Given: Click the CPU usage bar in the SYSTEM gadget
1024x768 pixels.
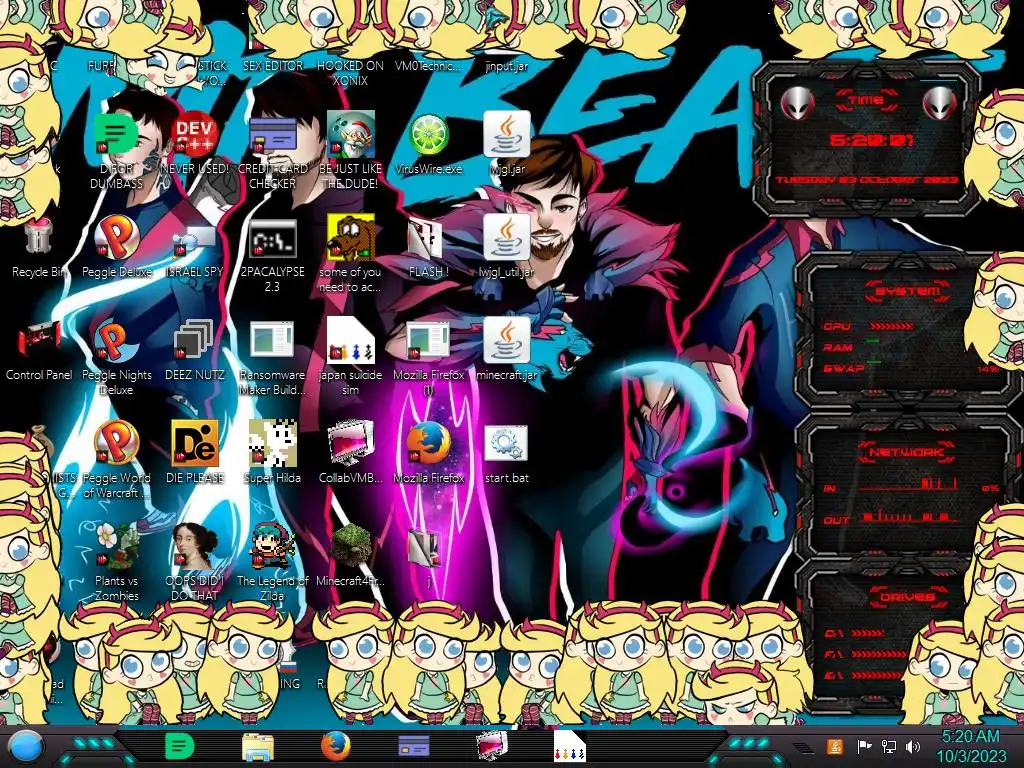Looking at the screenshot, I should [x=891, y=326].
